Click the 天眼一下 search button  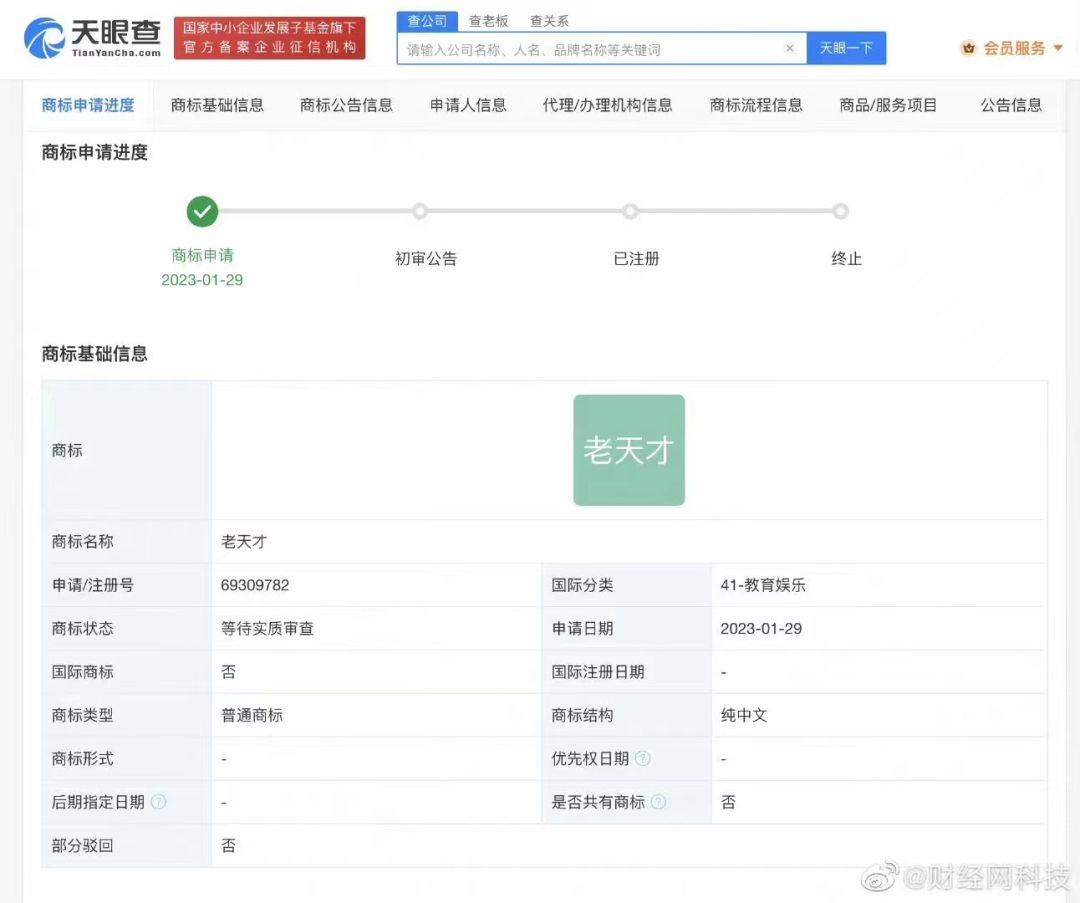[846, 48]
